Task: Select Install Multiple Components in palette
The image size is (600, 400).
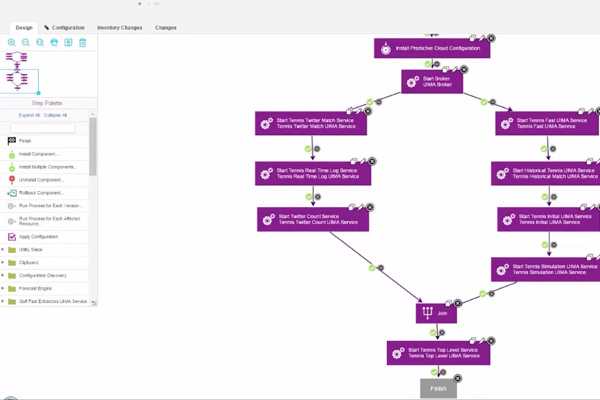Action: coord(44,167)
